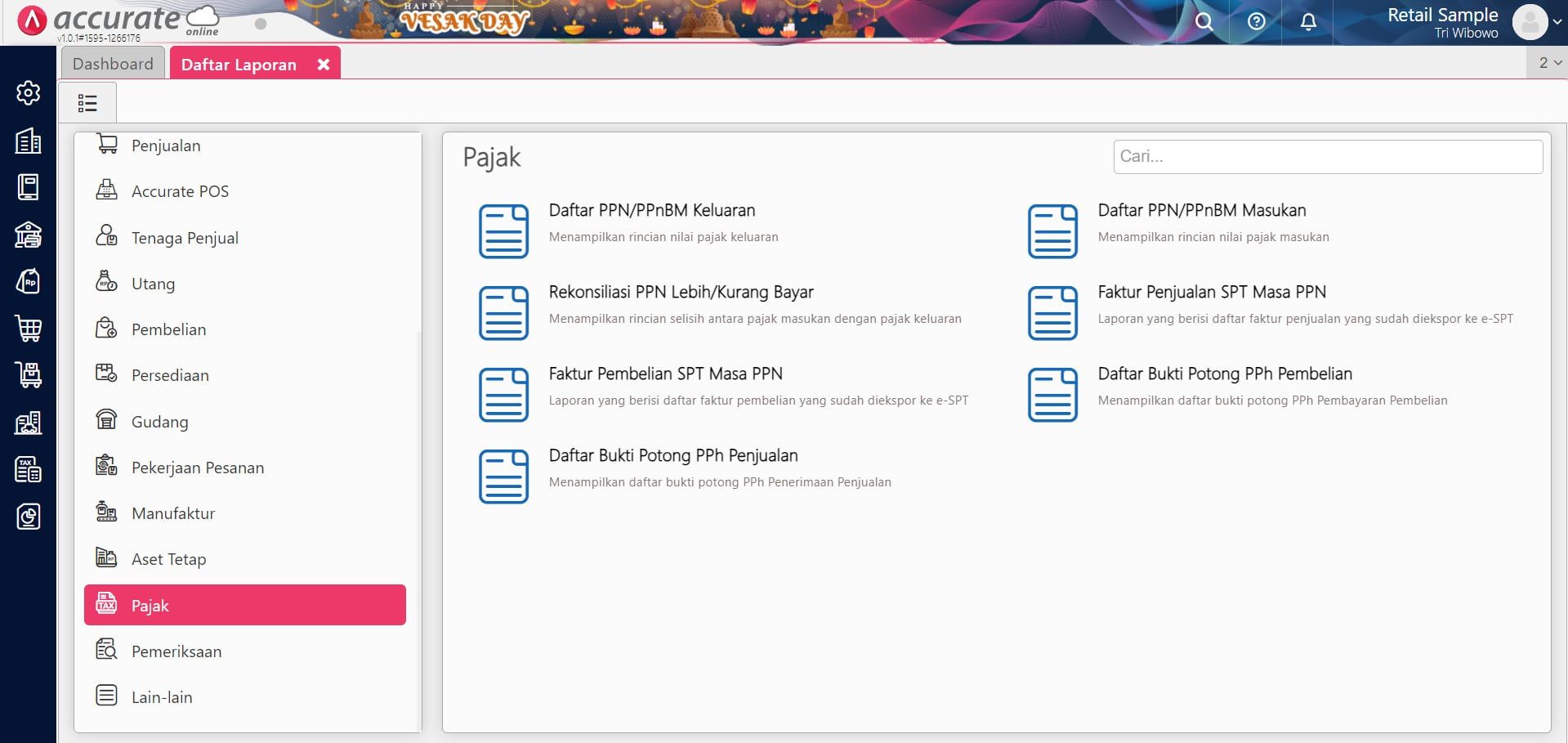
Task: Open Rekonsiliasi PPN Lebih/Kurang Bayar report
Action: (681, 293)
